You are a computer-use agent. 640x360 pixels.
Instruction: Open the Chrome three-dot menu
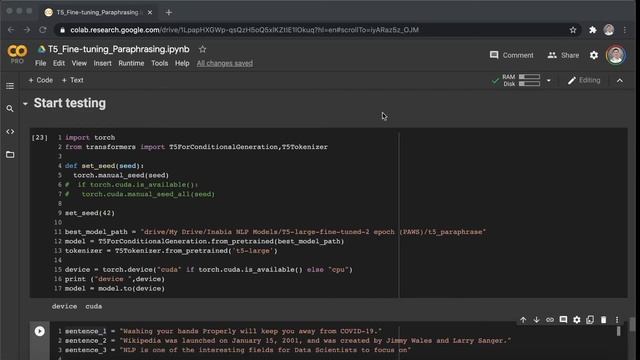(625, 30)
